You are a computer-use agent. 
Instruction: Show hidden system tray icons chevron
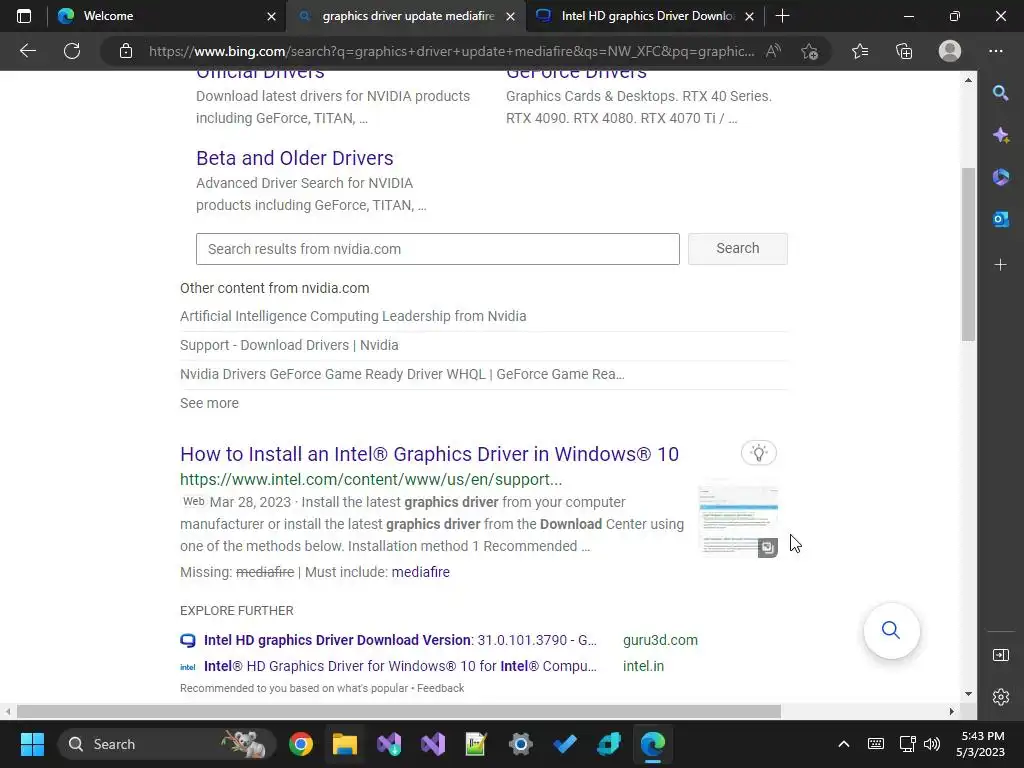[843, 744]
